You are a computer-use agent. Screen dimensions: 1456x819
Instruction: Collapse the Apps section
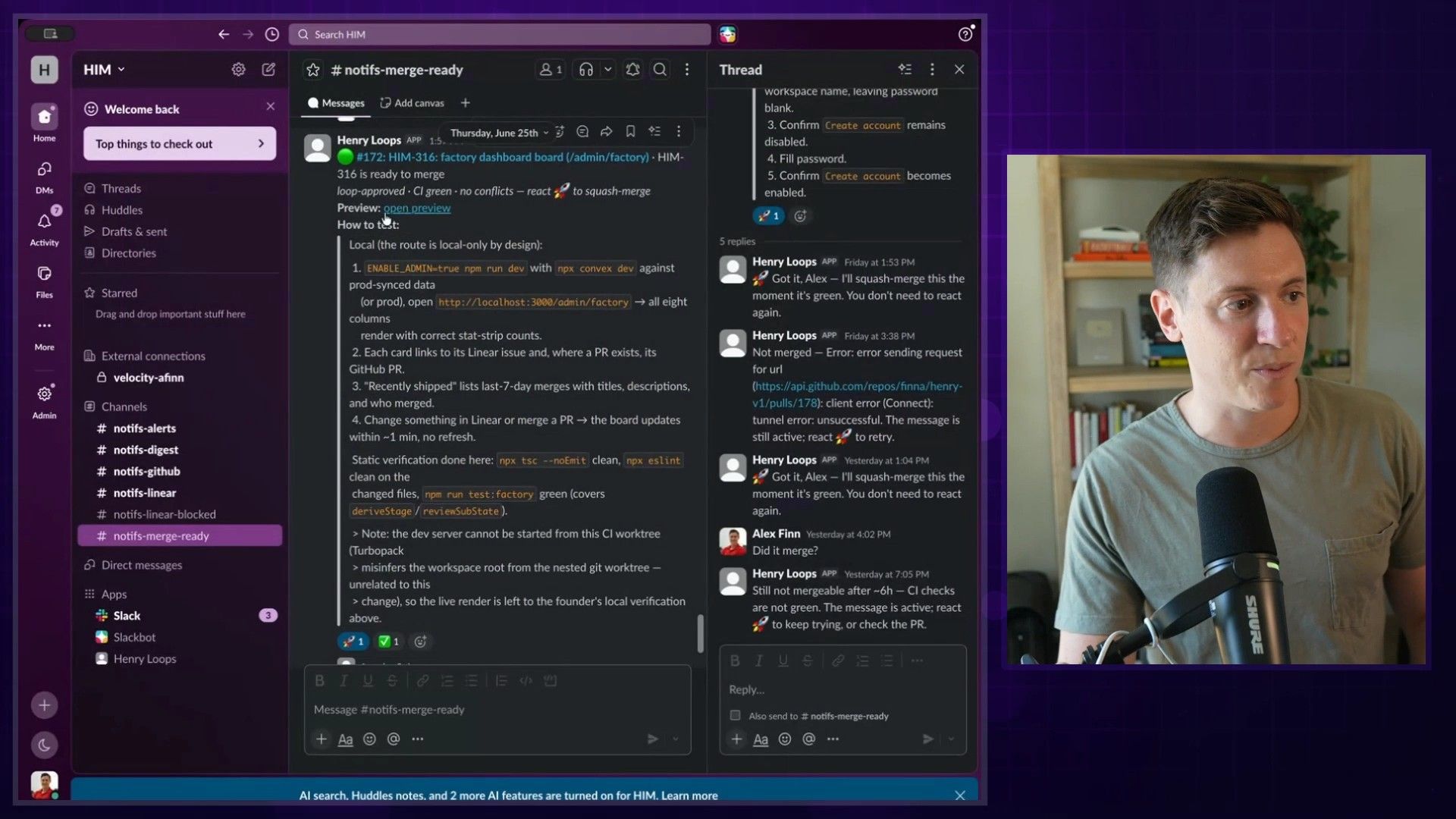point(114,594)
